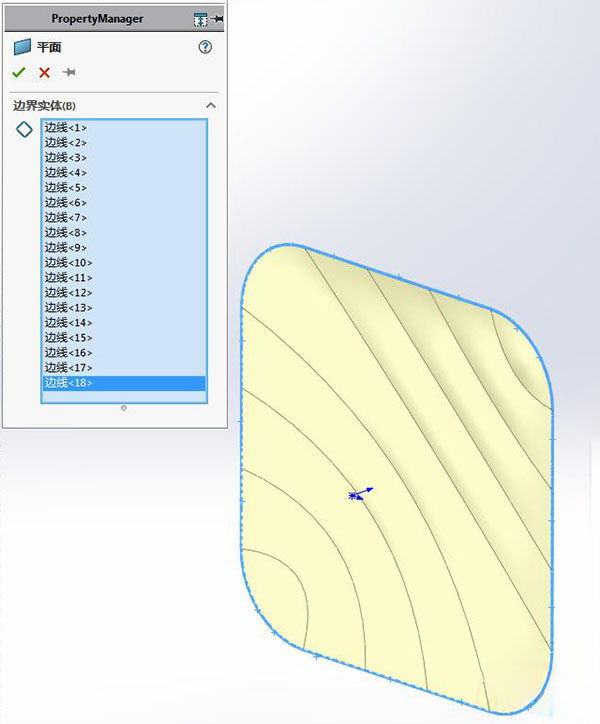Select 边线<14> in boundary list
The image size is (600, 724).
[x=124, y=323]
